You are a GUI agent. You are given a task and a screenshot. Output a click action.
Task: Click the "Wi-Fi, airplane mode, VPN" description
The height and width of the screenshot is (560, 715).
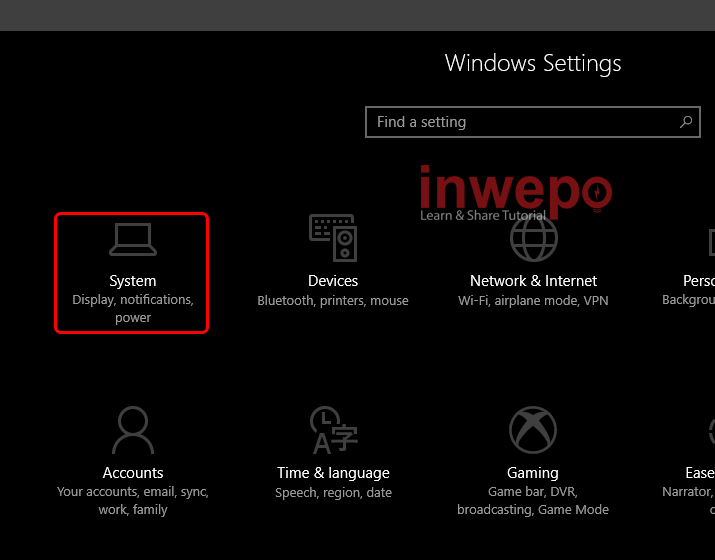click(533, 301)
